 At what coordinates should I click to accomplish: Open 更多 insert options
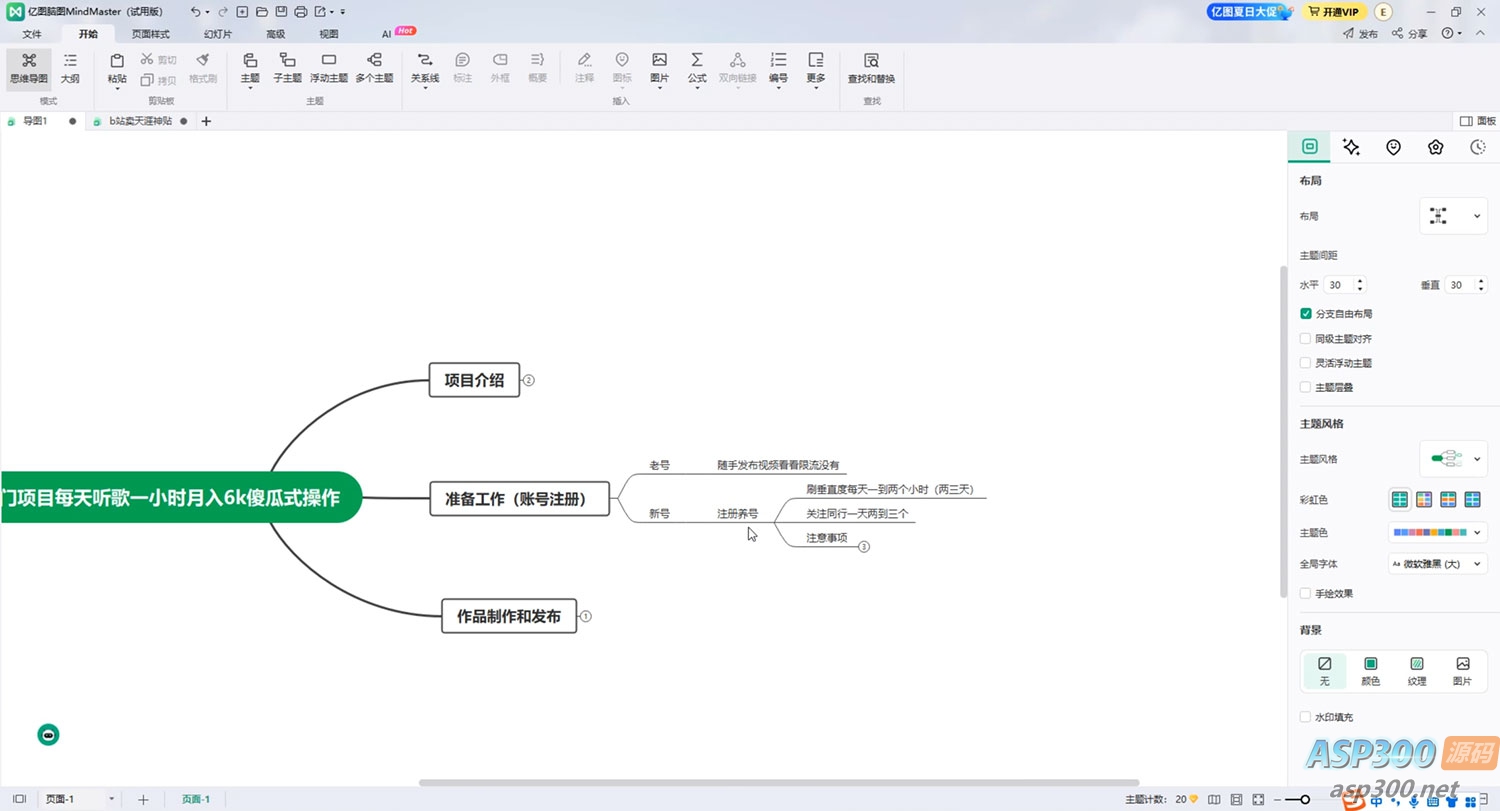[x=816, y=68]
